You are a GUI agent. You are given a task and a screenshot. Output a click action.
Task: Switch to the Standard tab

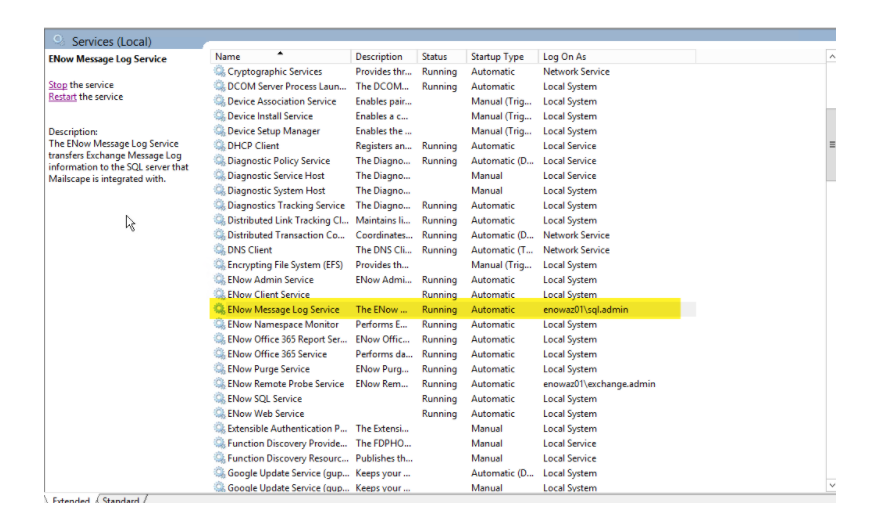[121, 500]
